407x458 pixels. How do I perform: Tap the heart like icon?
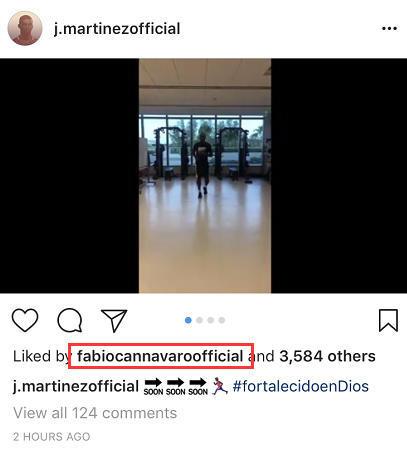coord(25,320)
